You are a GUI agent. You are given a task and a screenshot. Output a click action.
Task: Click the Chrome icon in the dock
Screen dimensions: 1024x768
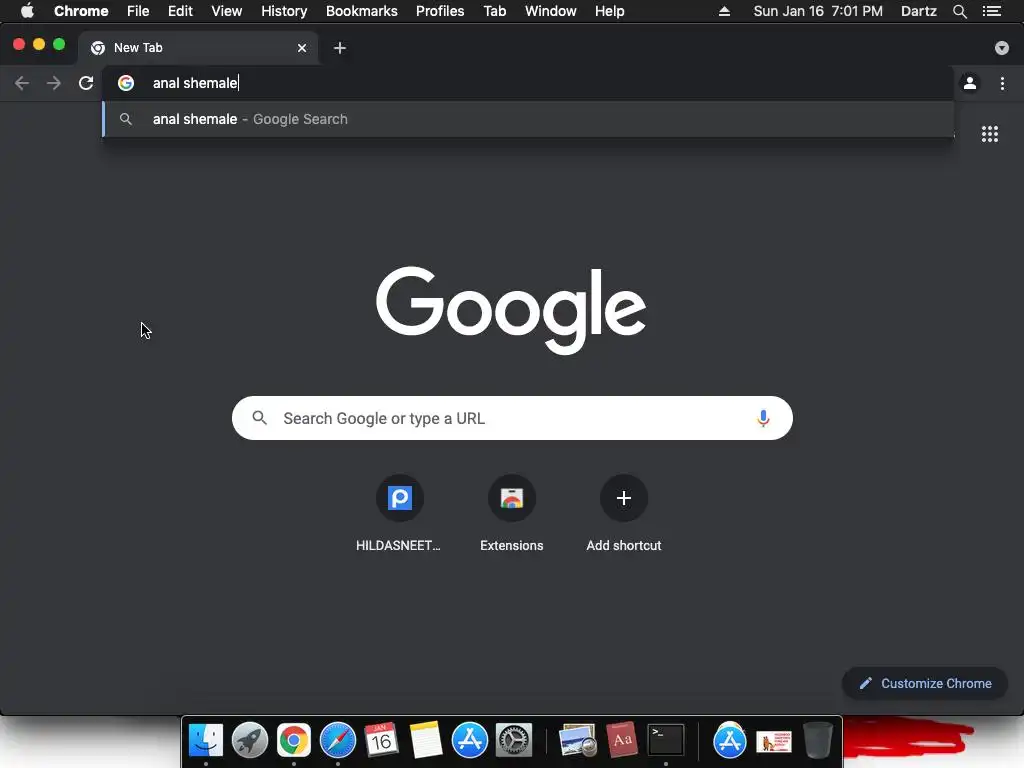click(293, 740)
